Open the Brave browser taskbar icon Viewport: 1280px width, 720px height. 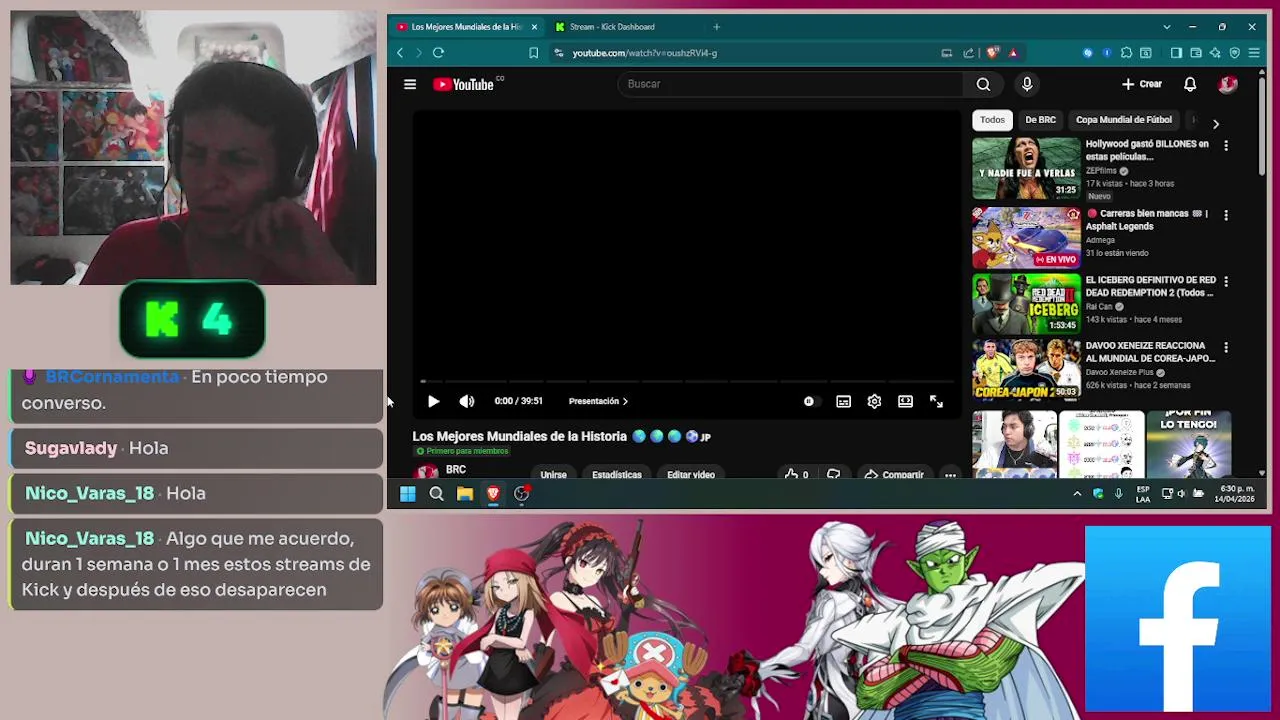point(493,493)
